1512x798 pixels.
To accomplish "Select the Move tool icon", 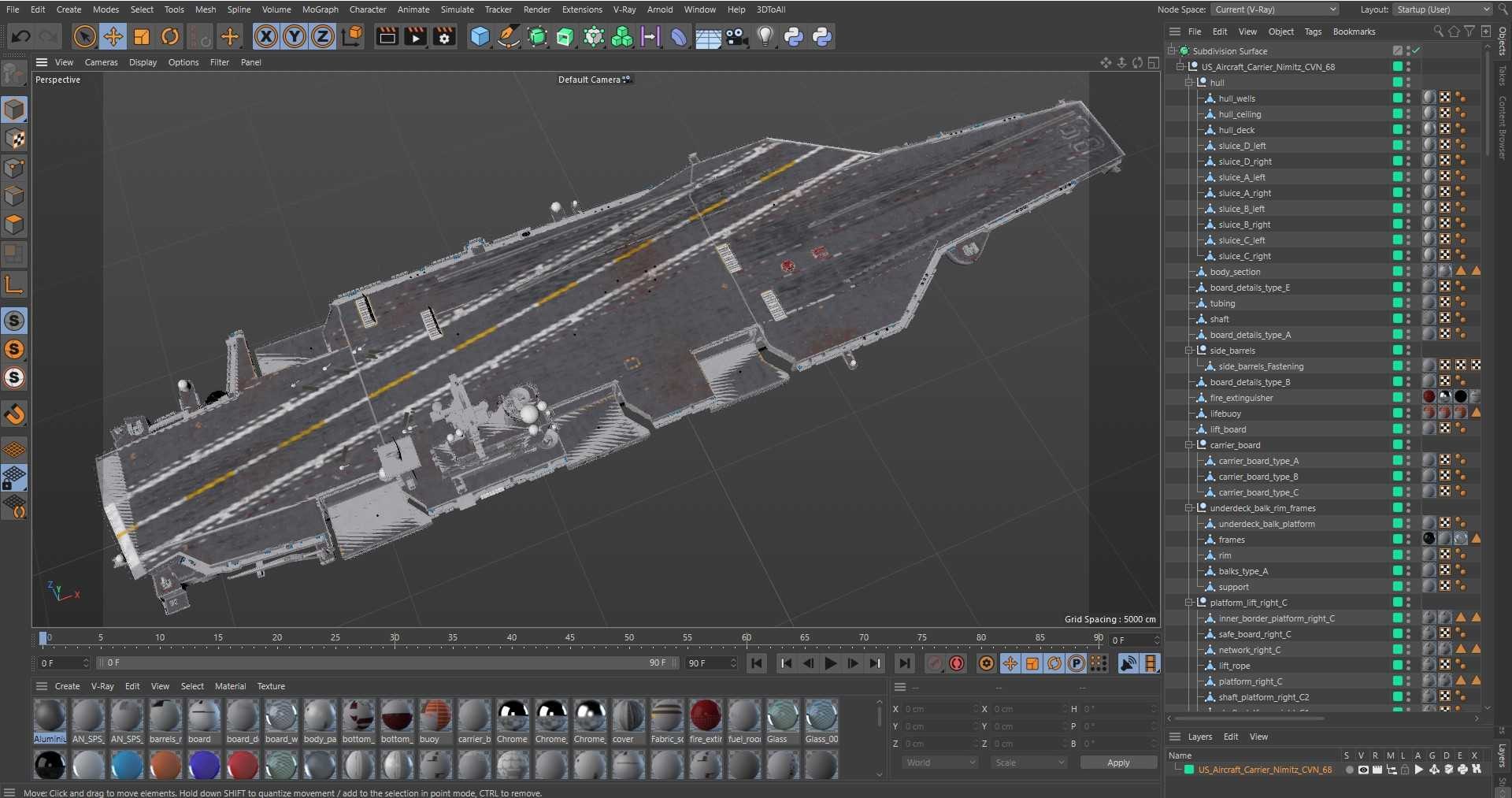I will pos(113,36).
